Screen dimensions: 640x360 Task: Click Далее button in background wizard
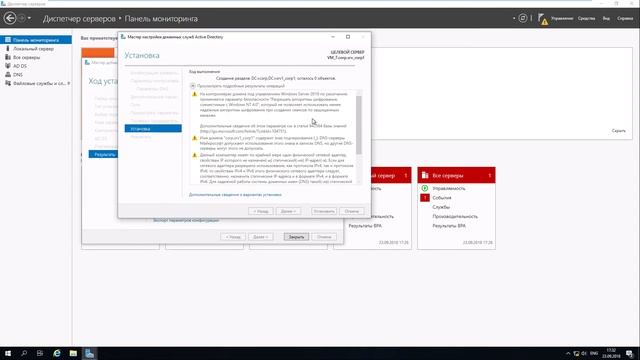click(x=261, y=237)
